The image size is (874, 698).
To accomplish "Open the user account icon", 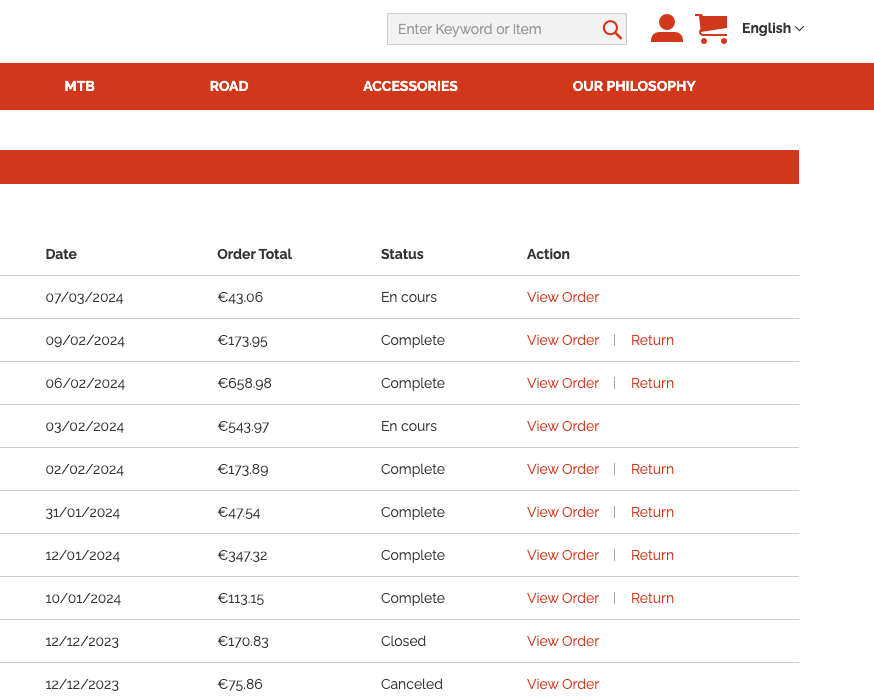I will click(667, 28).
